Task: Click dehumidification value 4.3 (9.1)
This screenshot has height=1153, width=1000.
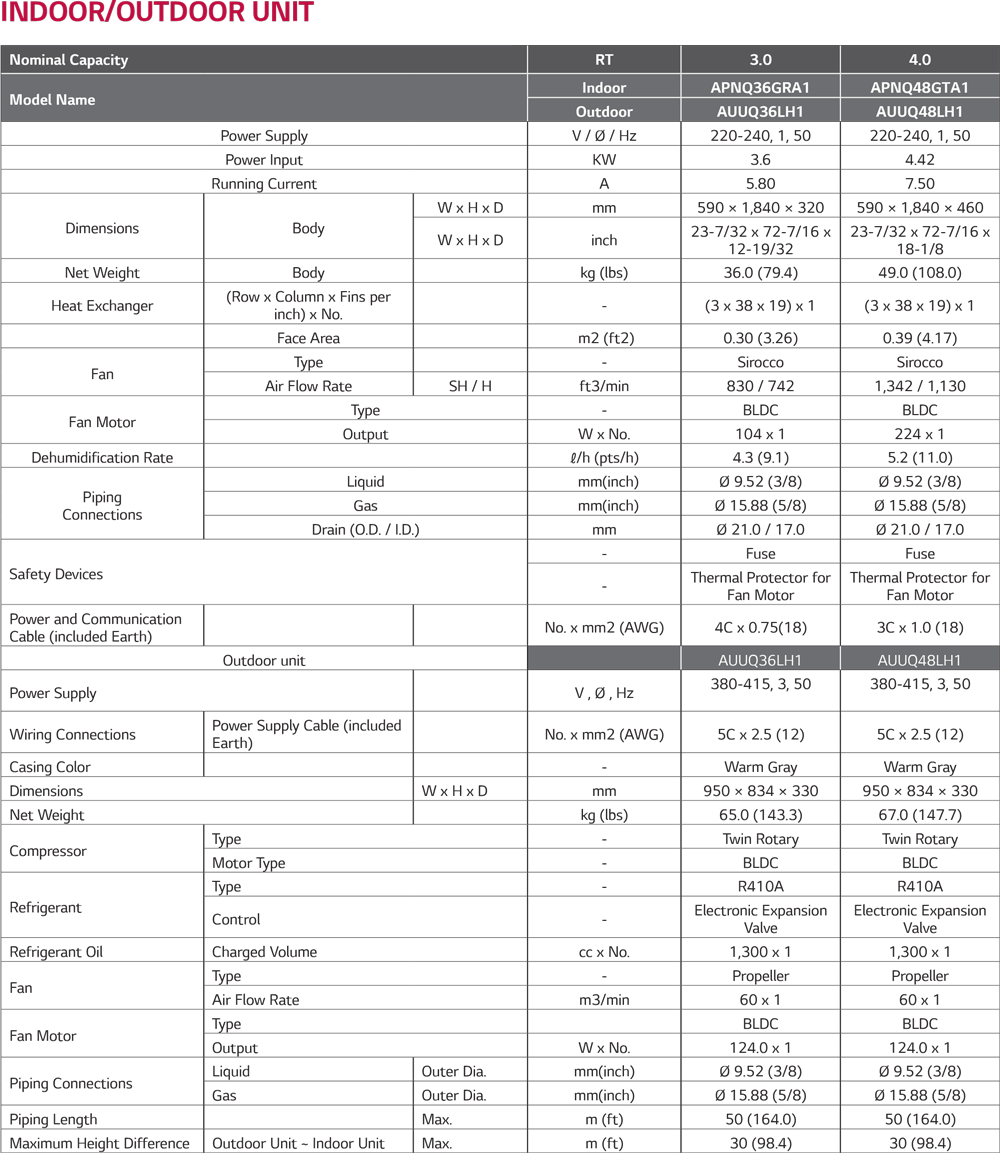Action: point(760,457)
